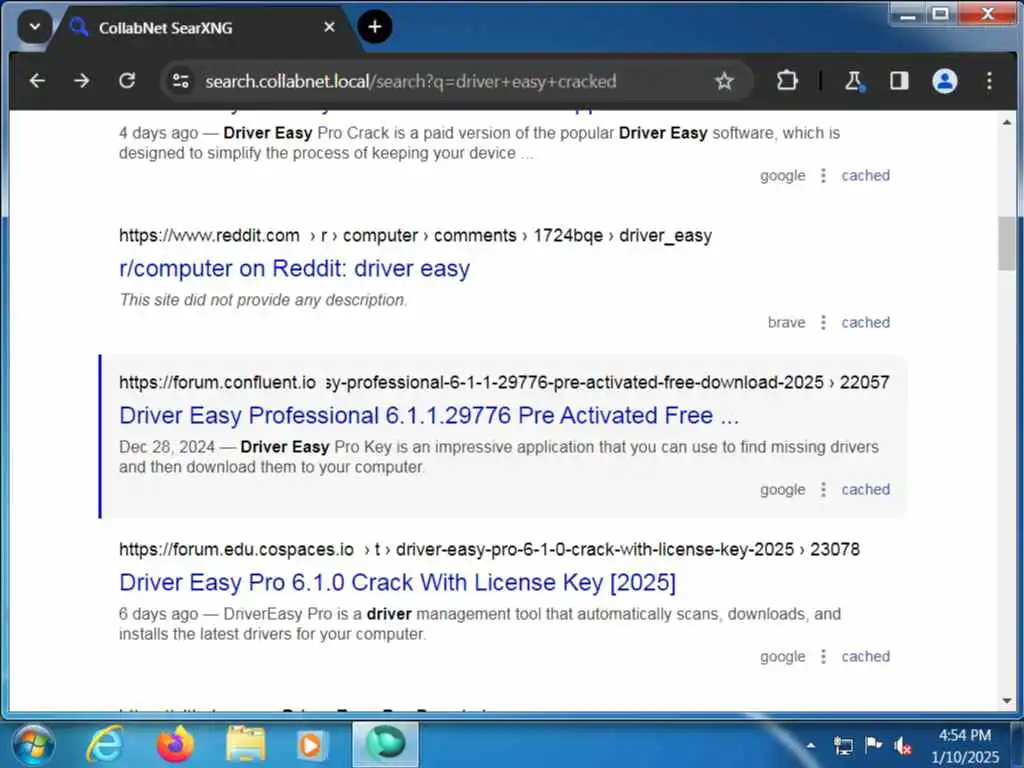Close the CollabNet SearXNG tab
Viewport: 1024px width, 768px height.
(x=329, y=27)
